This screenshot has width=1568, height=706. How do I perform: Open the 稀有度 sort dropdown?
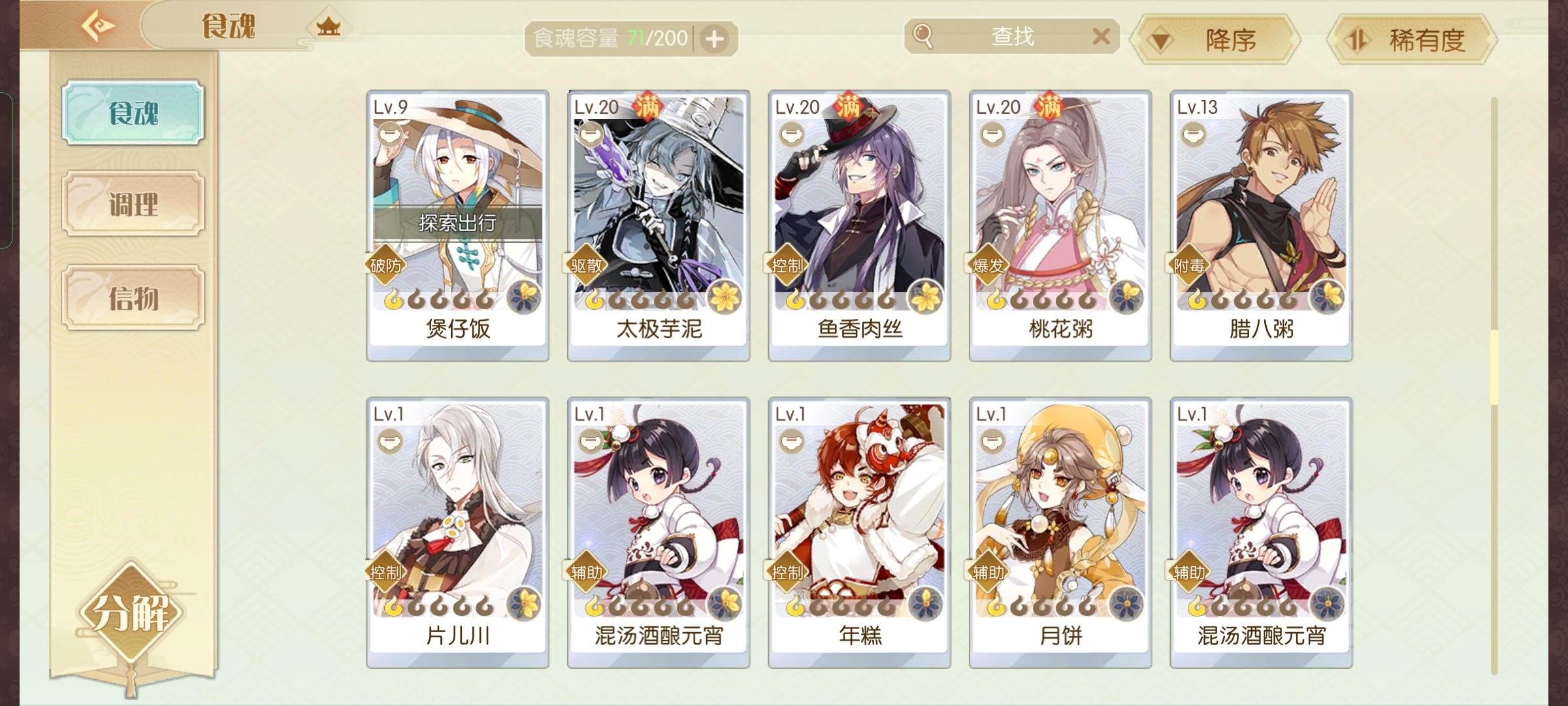pos(1411,40)
